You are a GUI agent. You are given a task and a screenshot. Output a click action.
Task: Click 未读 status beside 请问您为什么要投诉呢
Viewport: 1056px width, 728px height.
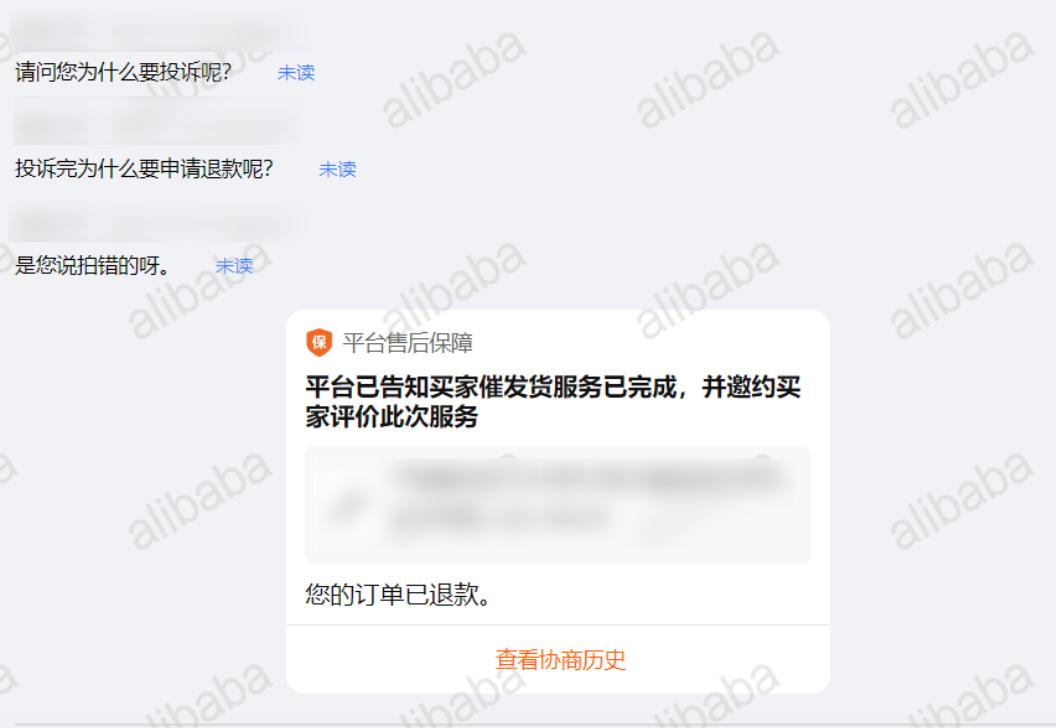click(x=296, y=73)
